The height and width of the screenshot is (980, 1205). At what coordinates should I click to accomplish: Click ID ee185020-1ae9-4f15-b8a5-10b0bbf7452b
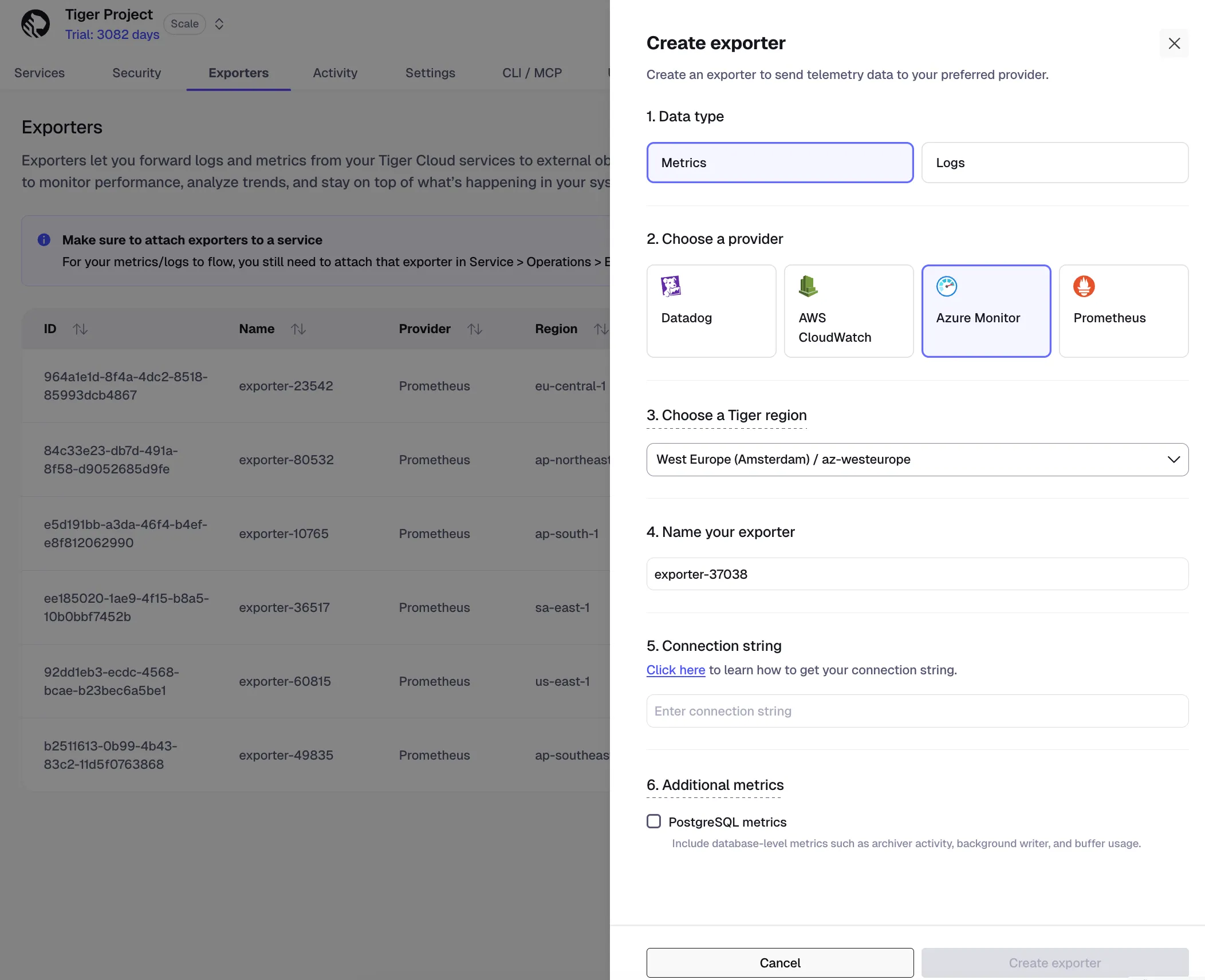coord(127,607)
